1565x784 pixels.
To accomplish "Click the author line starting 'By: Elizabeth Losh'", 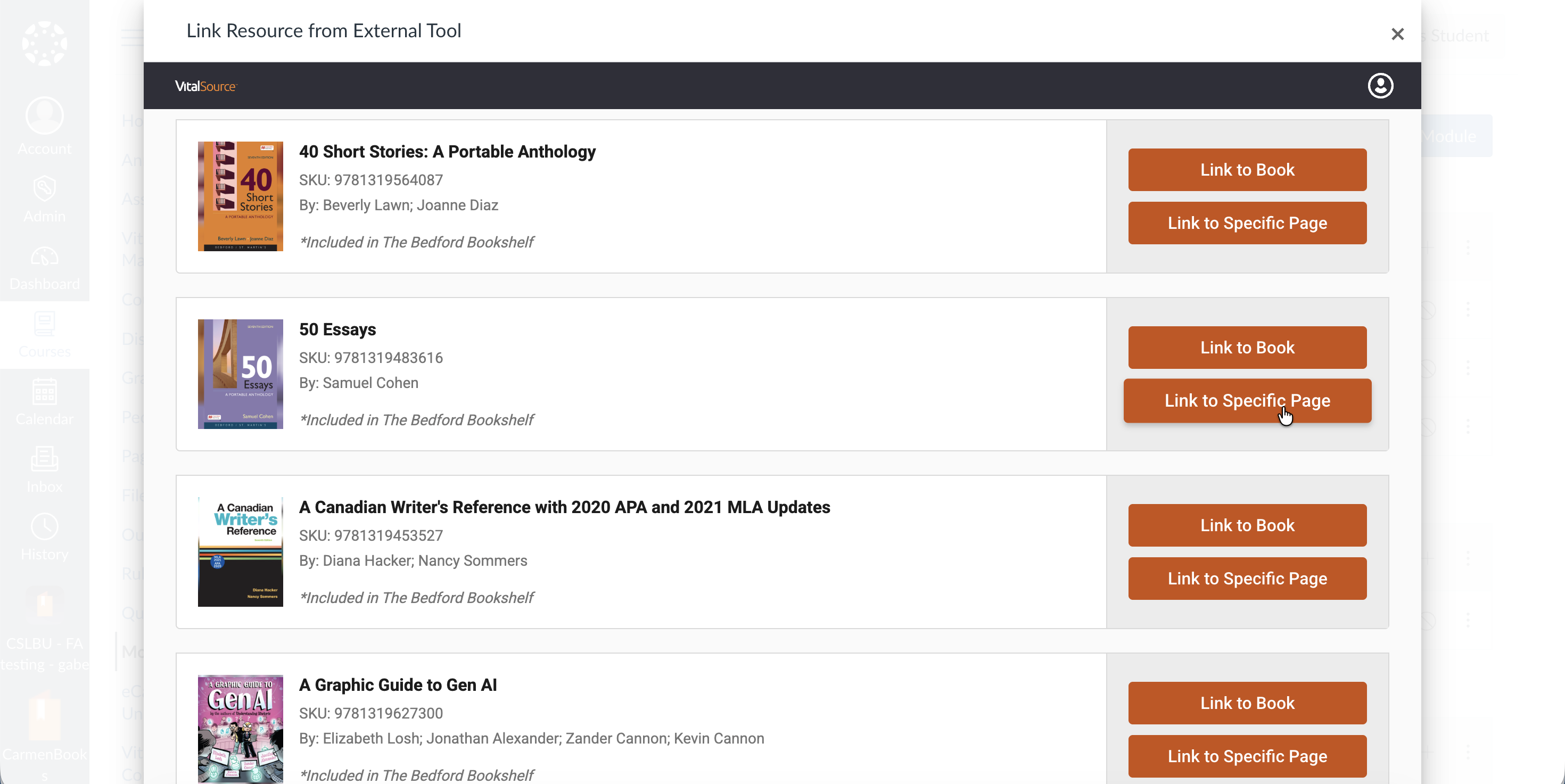I will click(532, 738).
